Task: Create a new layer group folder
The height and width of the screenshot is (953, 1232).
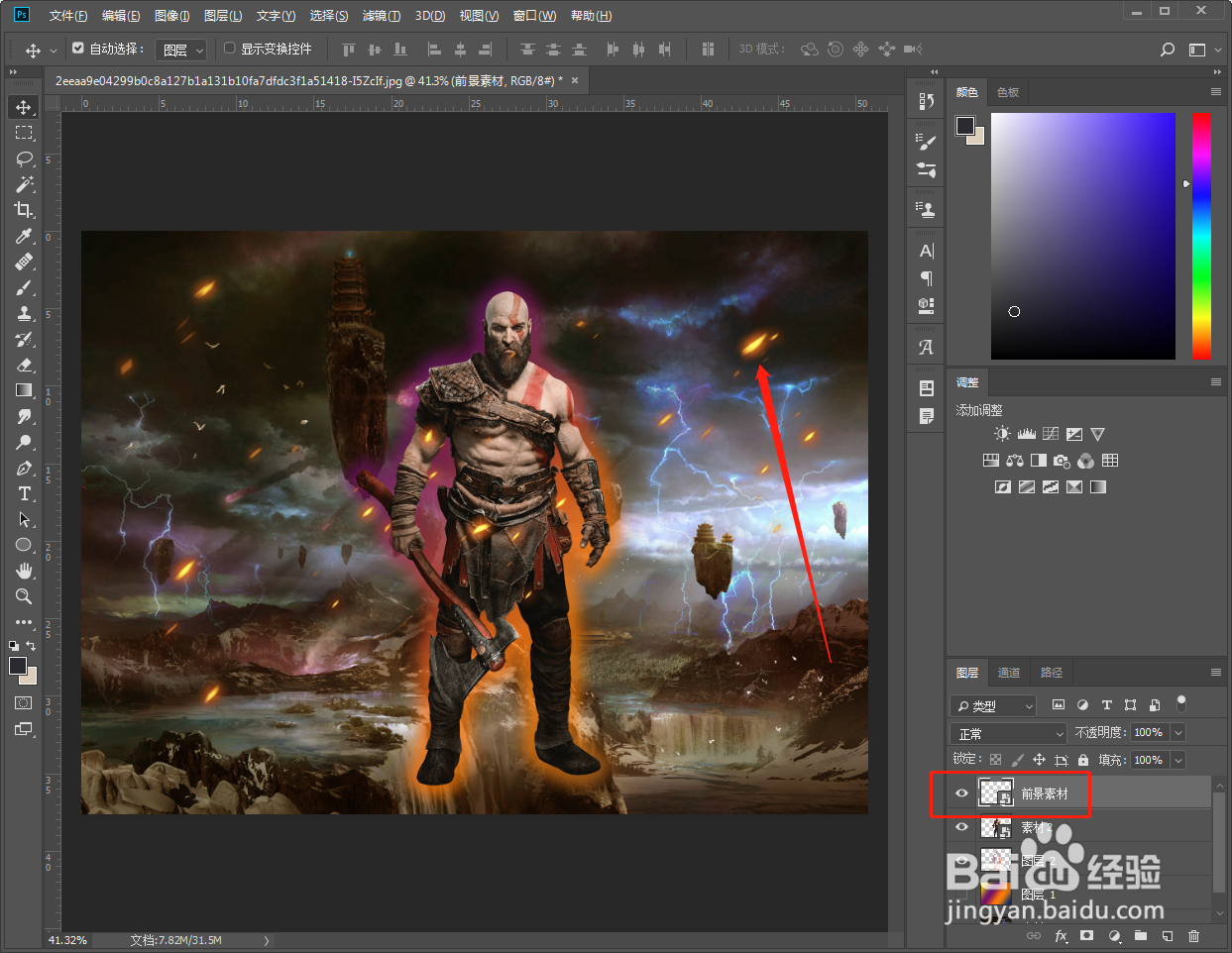Action: 1141,935
